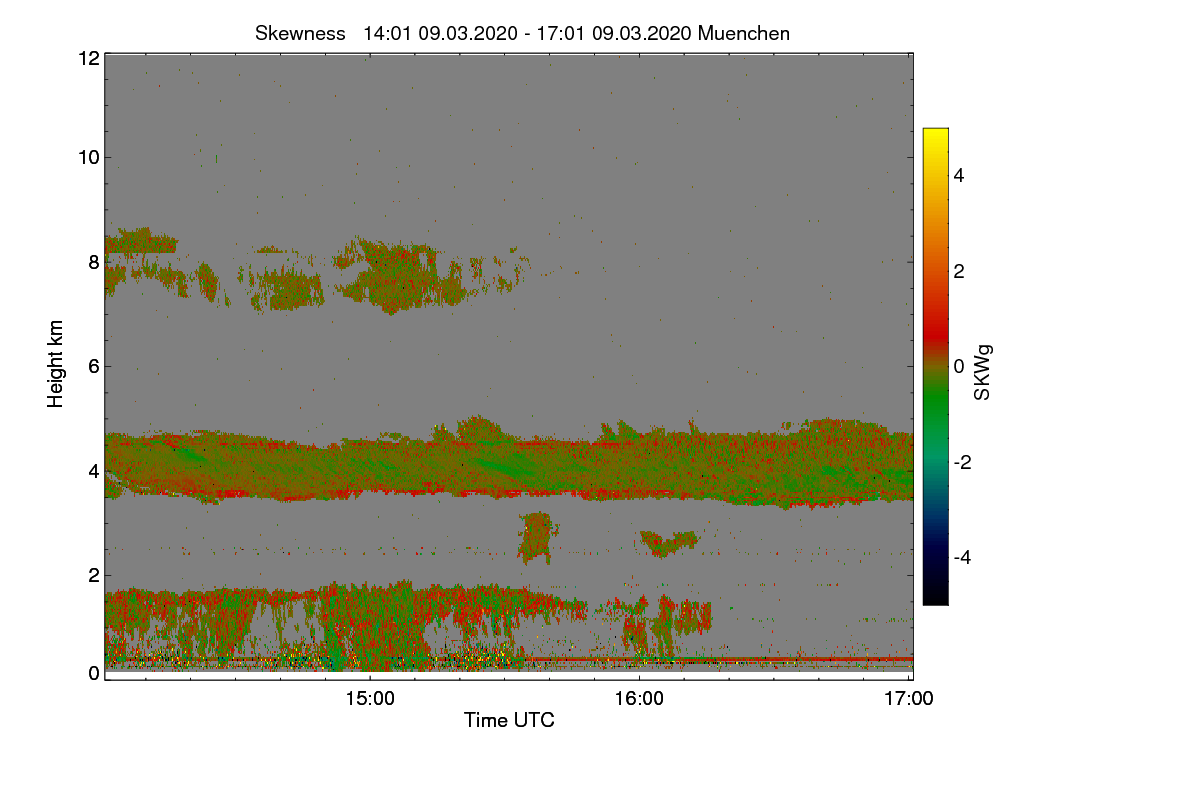Screen dimensions: 1200x800
Task: Click the small cloud patch near 16:00 at 2.5 km
Action: click(668, 543)
